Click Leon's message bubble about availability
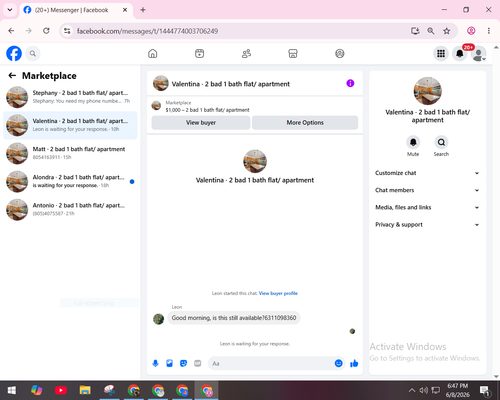This screenshot has width=500, height=400. tap(234, 318)
